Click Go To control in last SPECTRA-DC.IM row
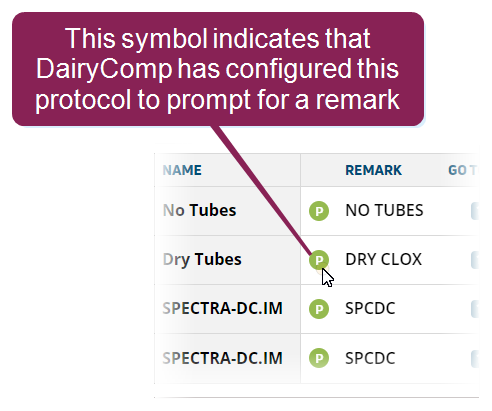 coord(475,359)
